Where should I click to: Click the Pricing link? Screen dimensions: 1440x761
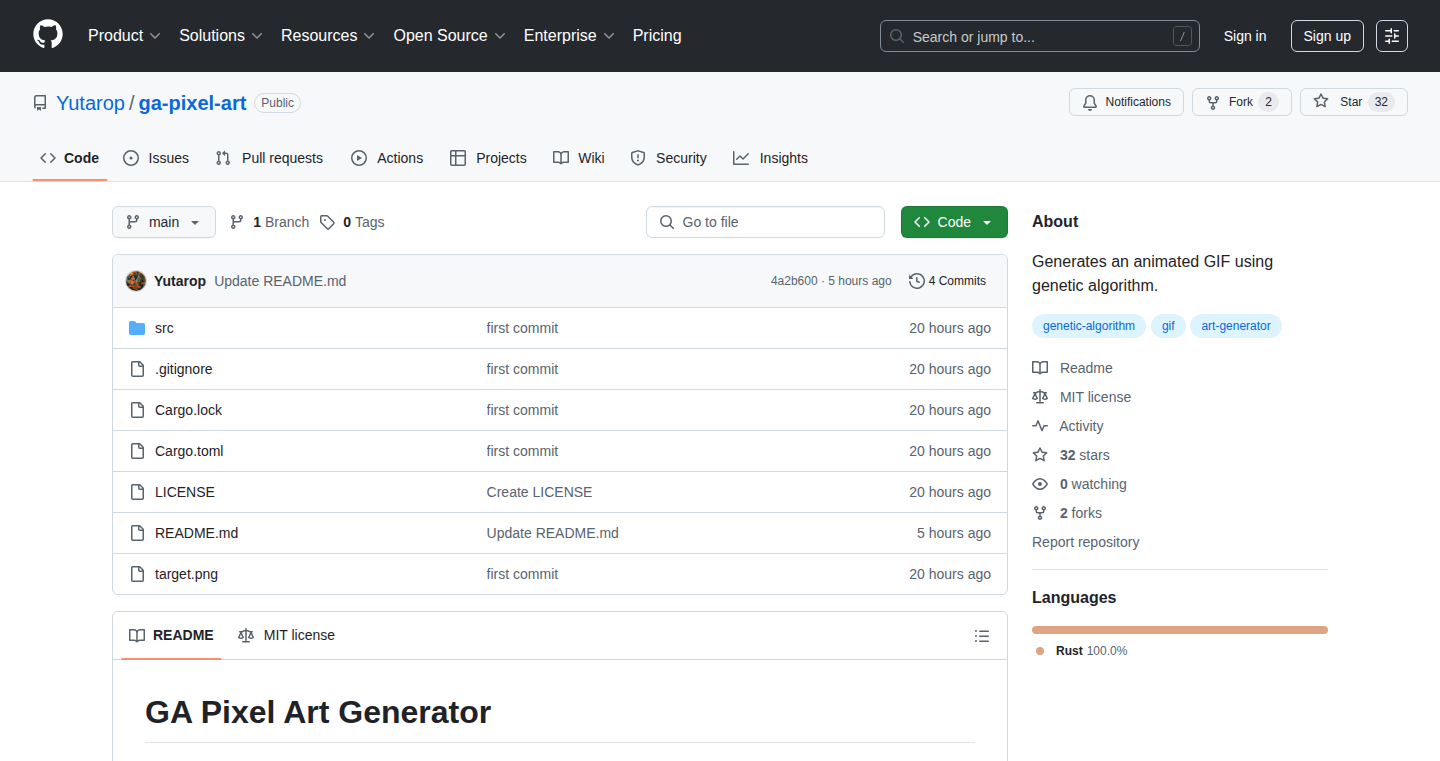pyautogui.click(x=657, y=35)
